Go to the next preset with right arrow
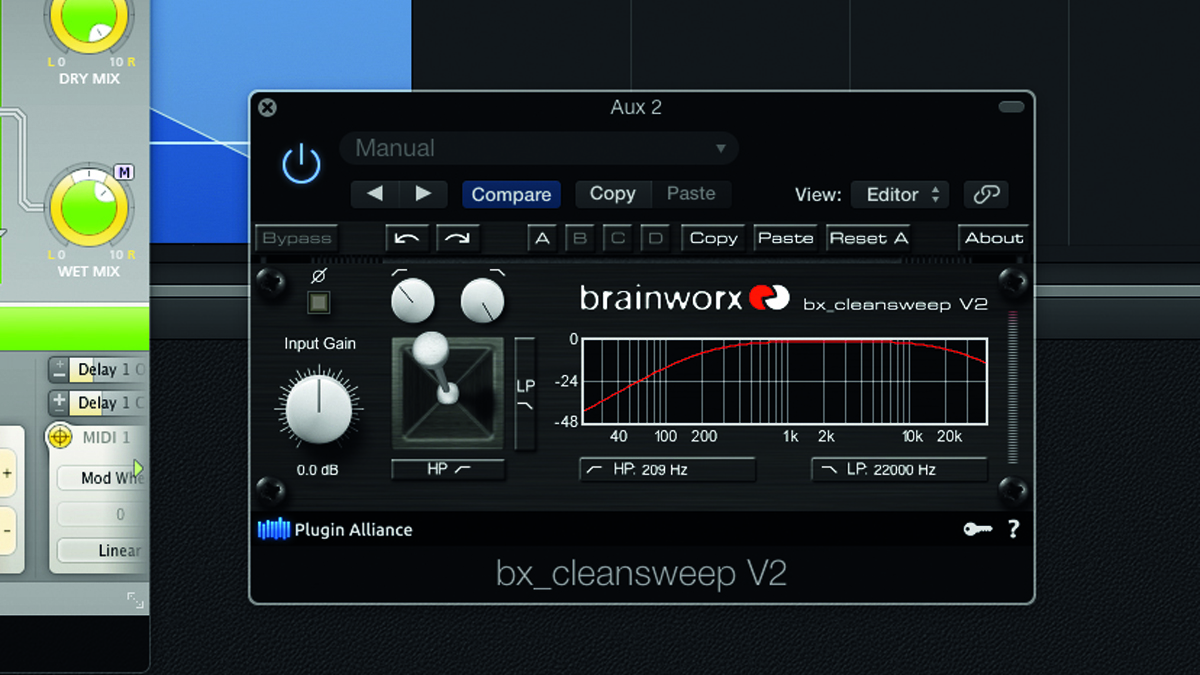The image size is (1200, 675). (423, 194)
